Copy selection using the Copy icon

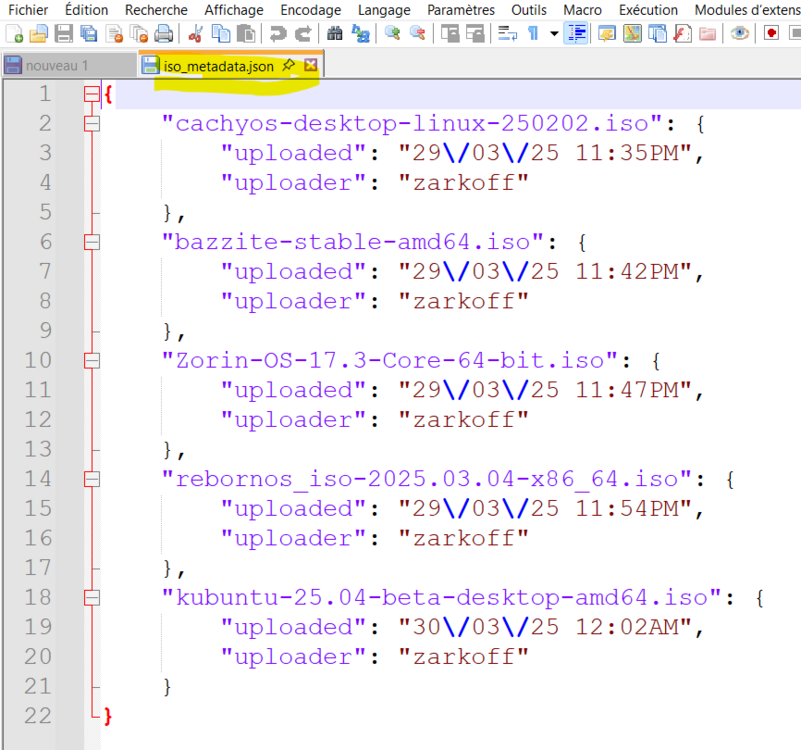click(x=221, y=34)
